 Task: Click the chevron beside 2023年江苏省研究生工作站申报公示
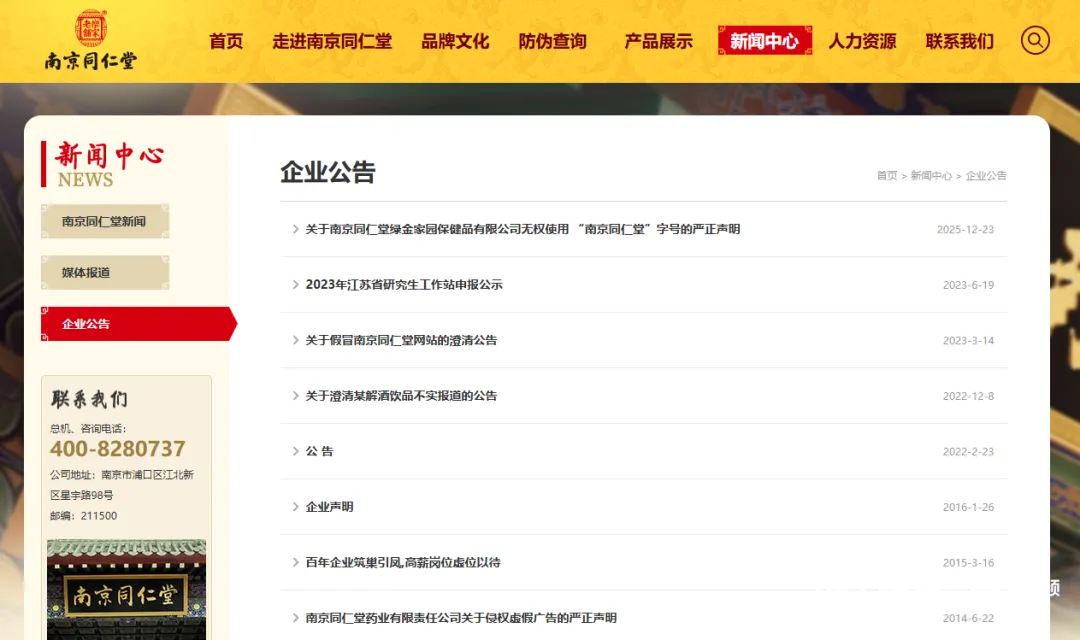(x=295, y=285)
